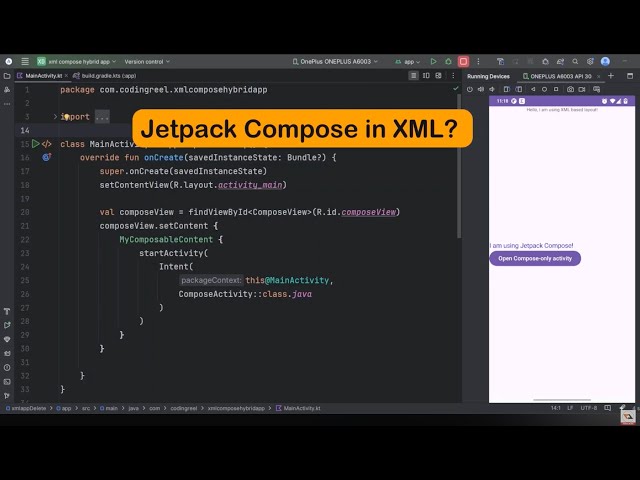The height and width of the screenshot is (480, 640).
Task: Click the lightbulb intention hint on import line
Action: [66, 117]
